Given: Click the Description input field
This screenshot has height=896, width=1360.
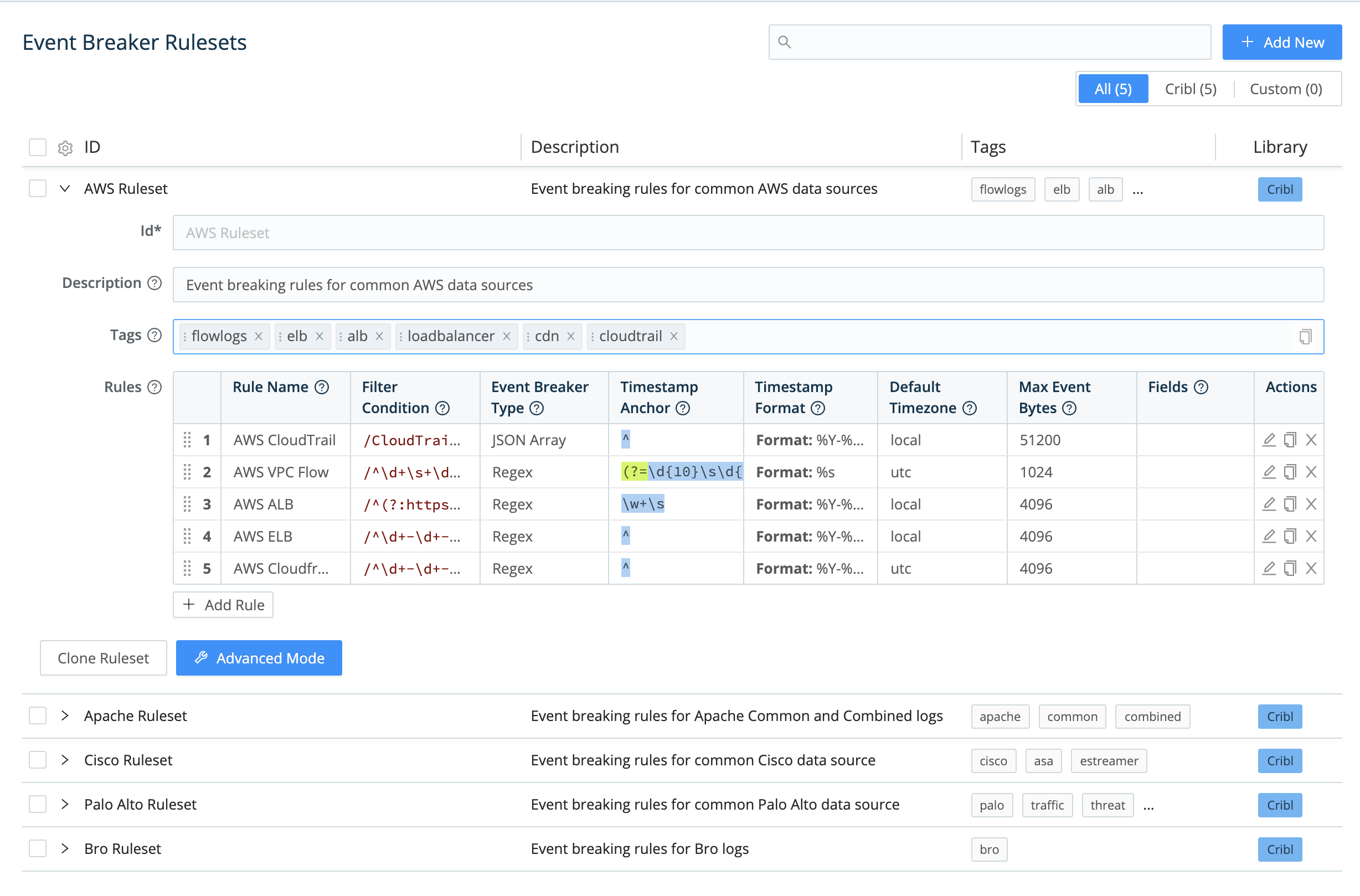Looking at the screenshot, I should pos(749,285).
